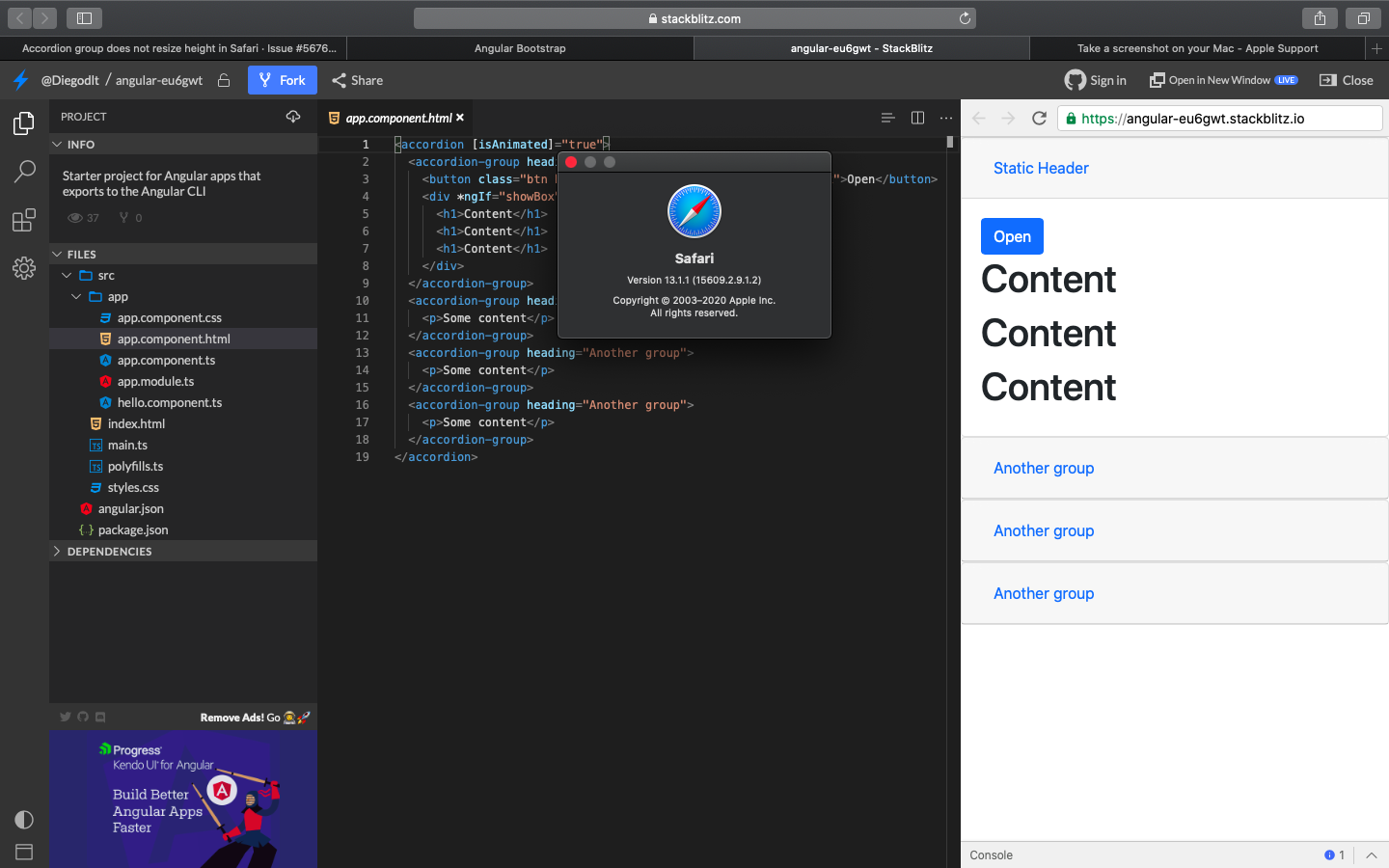
Task: Click the preview pane address bar
Action: 1220,118
